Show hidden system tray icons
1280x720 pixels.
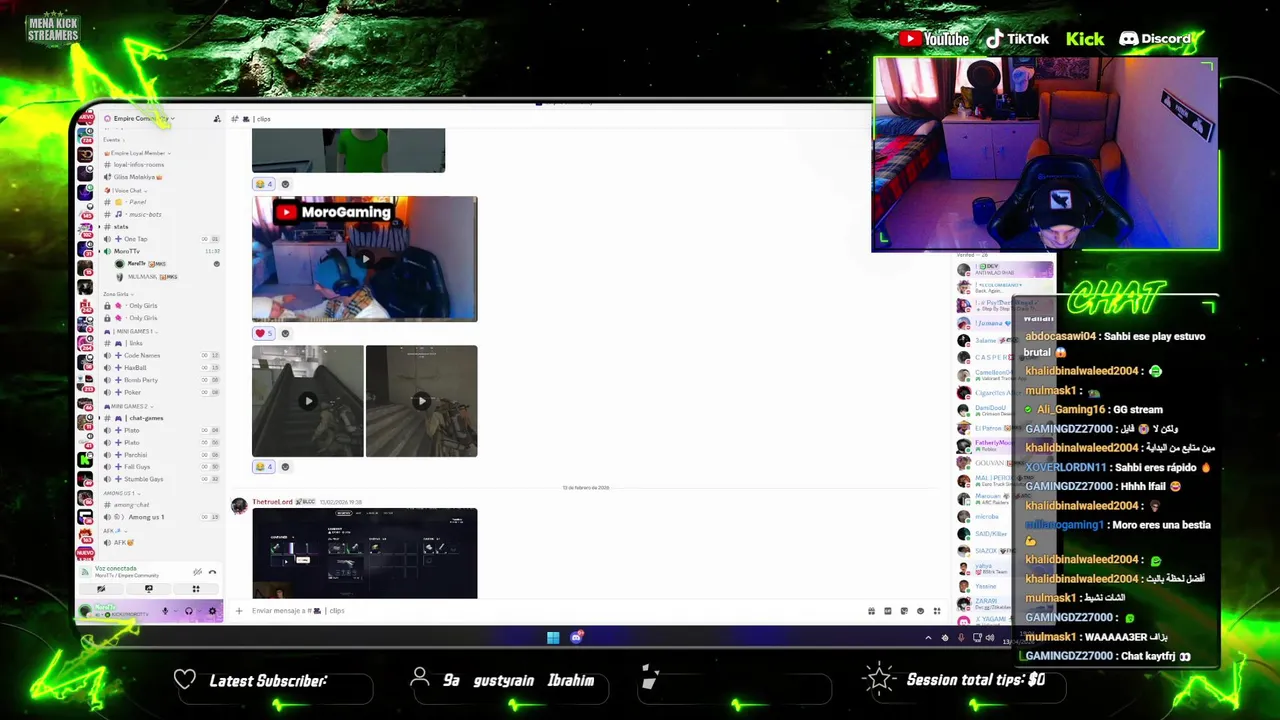pos(928,638)
